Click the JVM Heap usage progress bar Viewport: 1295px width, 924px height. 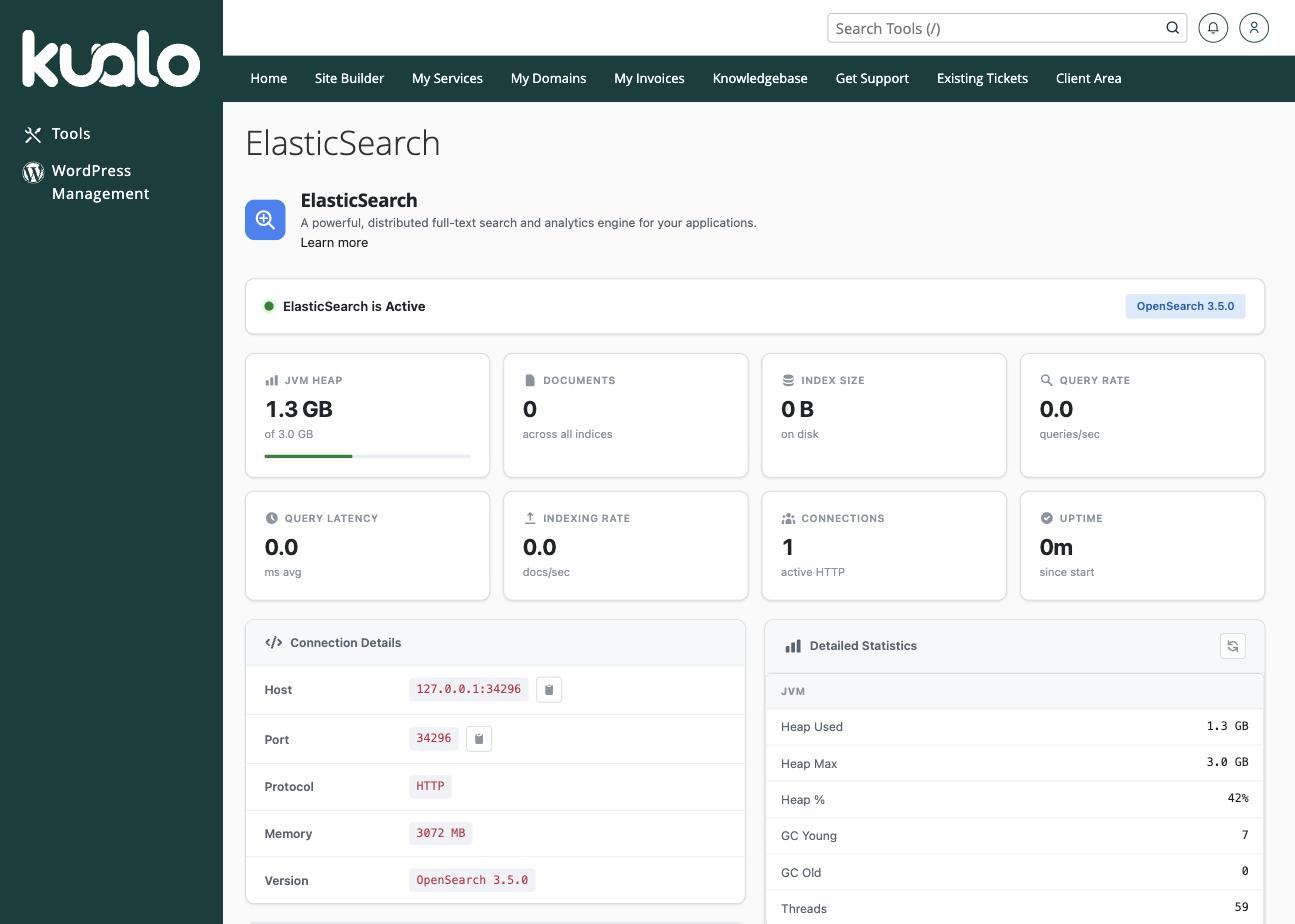click(x=367, y=456)
